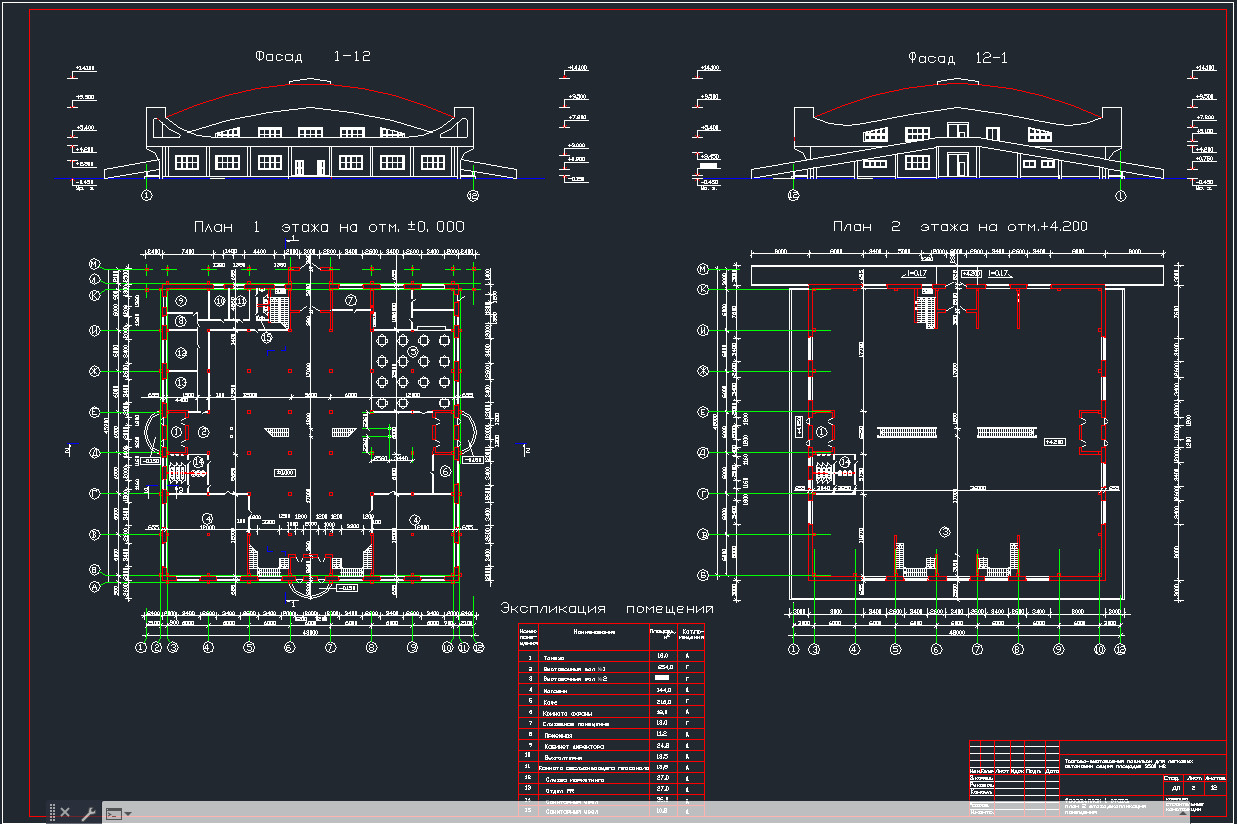Open command line customize wrench menu
Screen dimensions: 1237x824
(x=87, y=813)
